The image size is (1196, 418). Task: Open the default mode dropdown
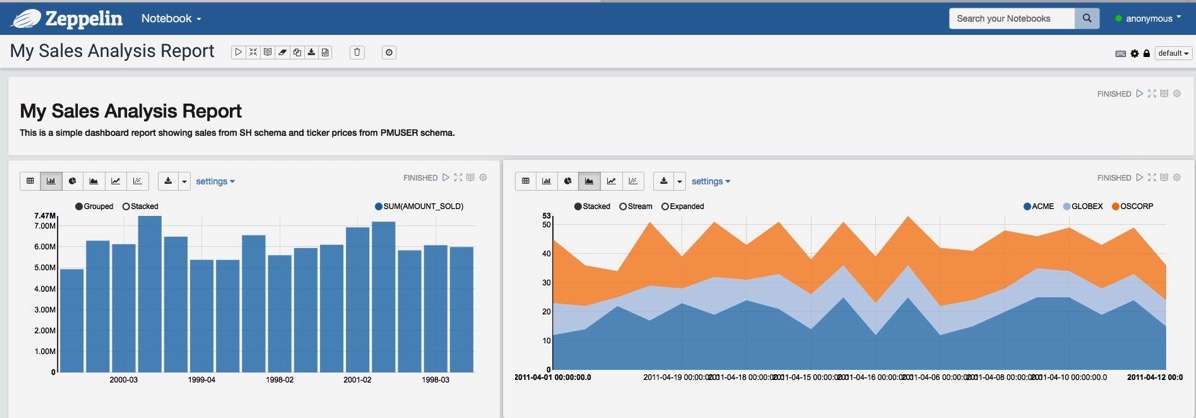[x=1173, y=53]
